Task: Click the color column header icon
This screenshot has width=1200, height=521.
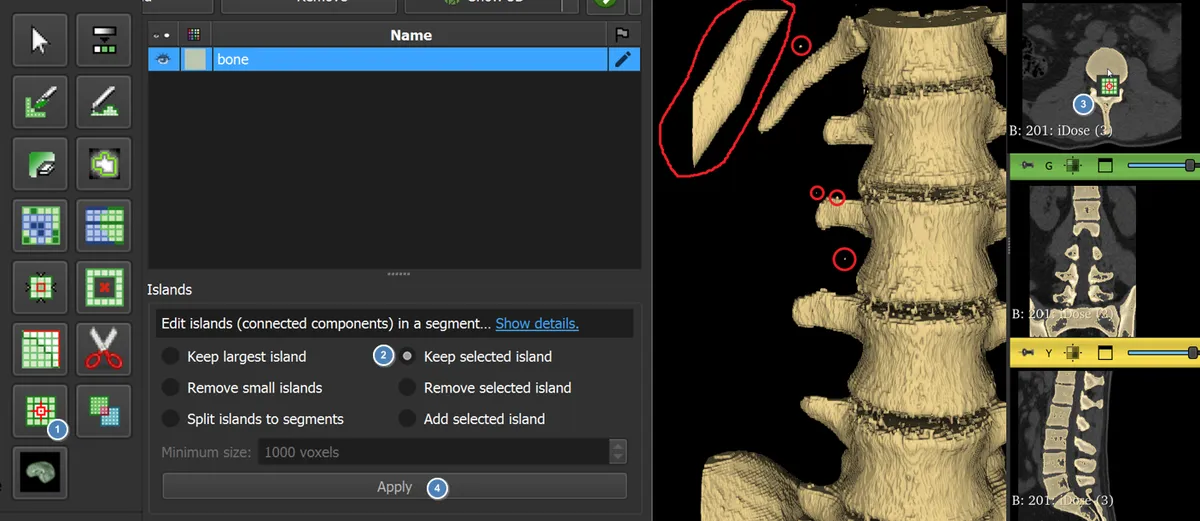Action: [x=195, y=35]
